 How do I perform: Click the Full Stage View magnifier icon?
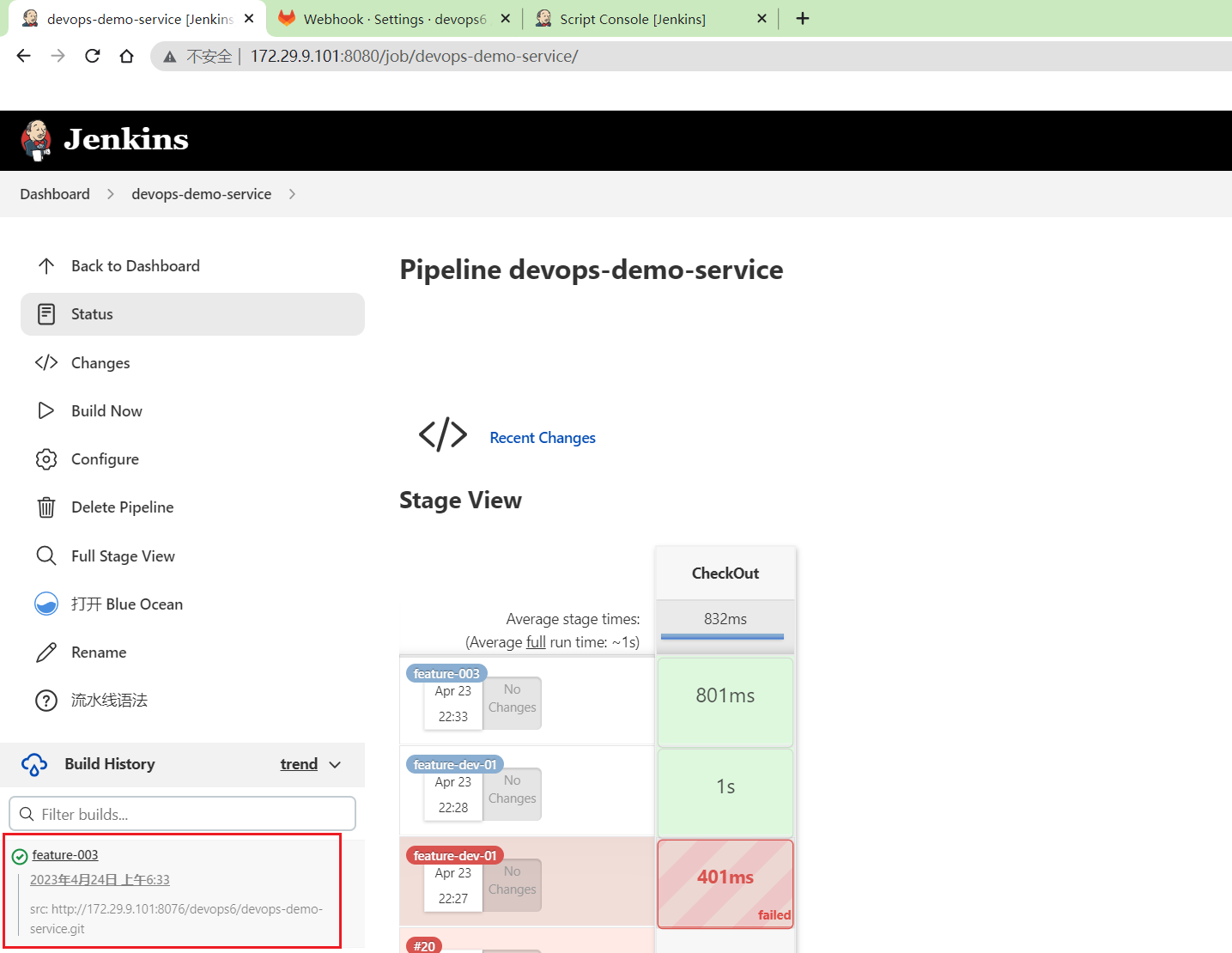[46, 555]
